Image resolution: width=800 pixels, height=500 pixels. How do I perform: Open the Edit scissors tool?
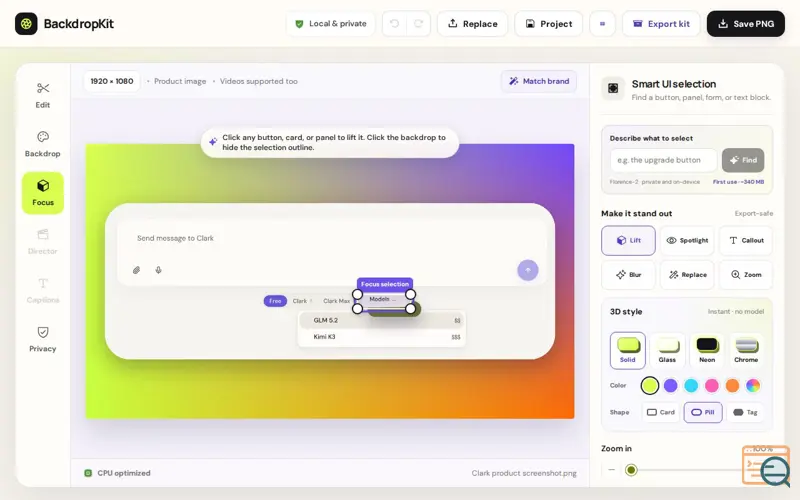coord(43,95)
